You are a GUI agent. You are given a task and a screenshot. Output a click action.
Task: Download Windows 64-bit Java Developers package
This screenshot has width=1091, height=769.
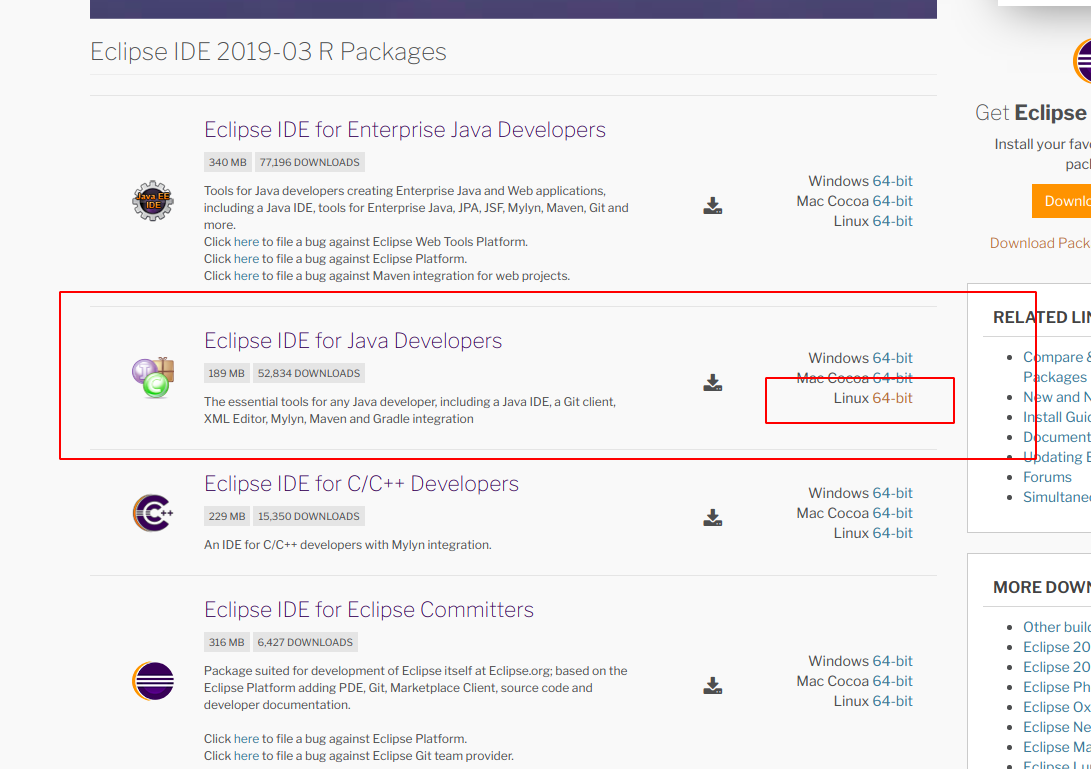[892, 358]
